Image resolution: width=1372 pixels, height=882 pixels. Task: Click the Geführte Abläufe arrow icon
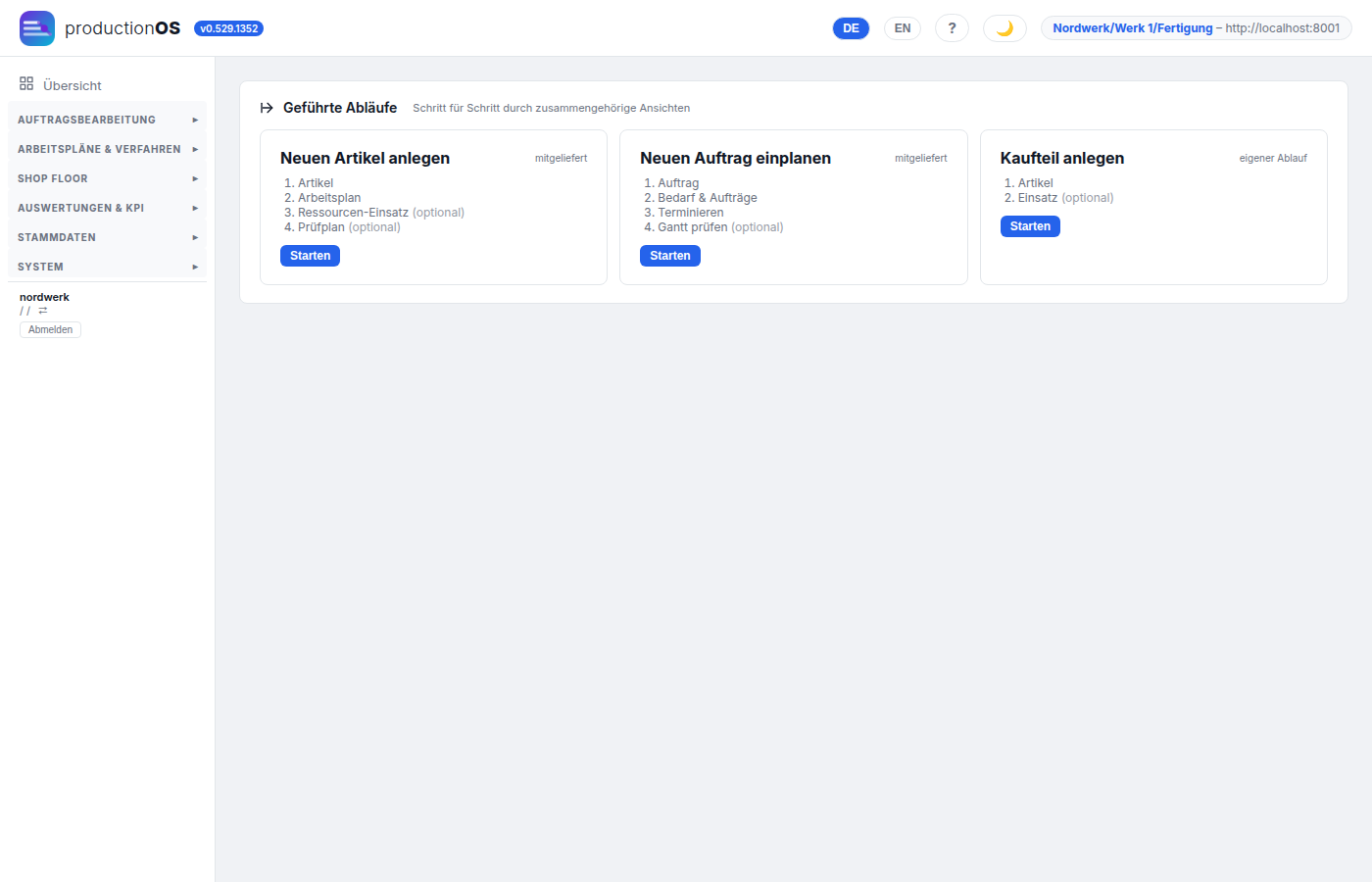coord(267,108)
